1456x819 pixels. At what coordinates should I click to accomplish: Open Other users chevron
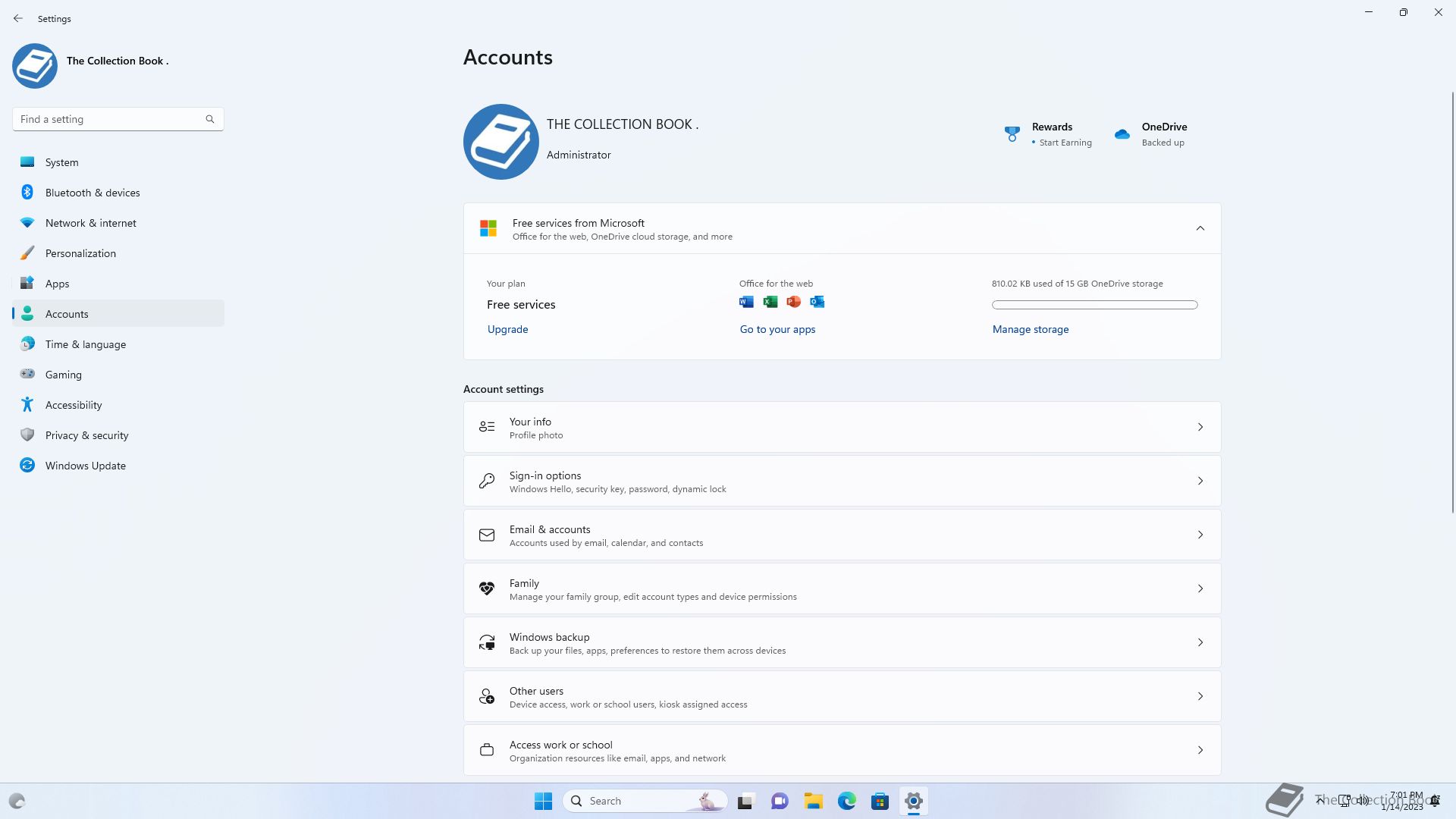point(1200,696)
